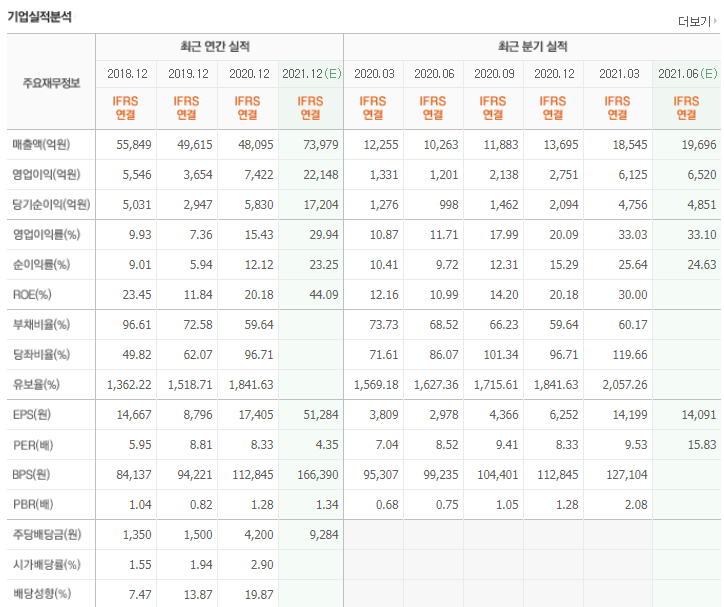The width and height of the screenshot is (724, 607).
Task: Click the 주요재무정보 header cell
Action: point(51,82)
